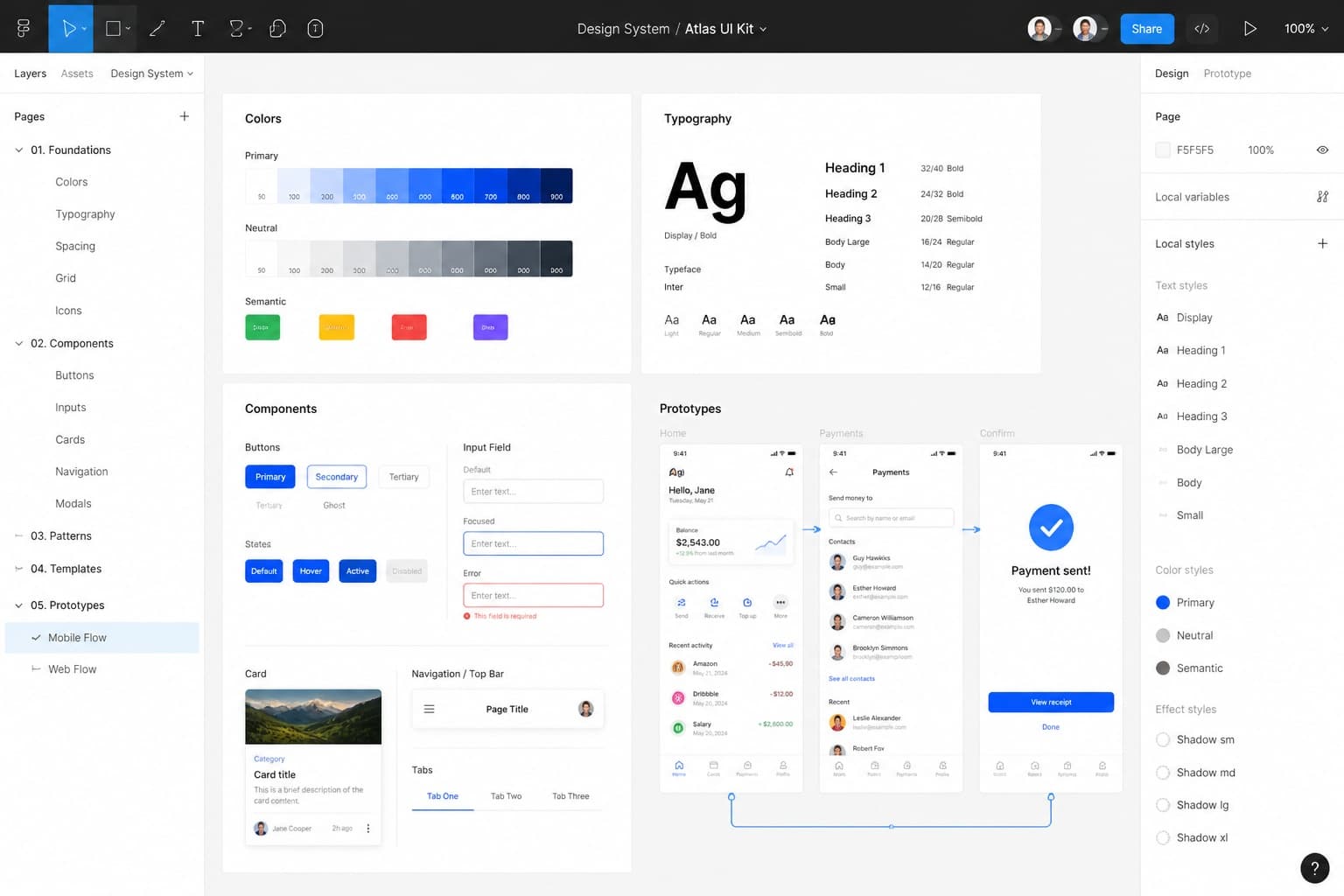1344x896 pixels.
Task: Select the Layers tab
Action: coord(30,73)
